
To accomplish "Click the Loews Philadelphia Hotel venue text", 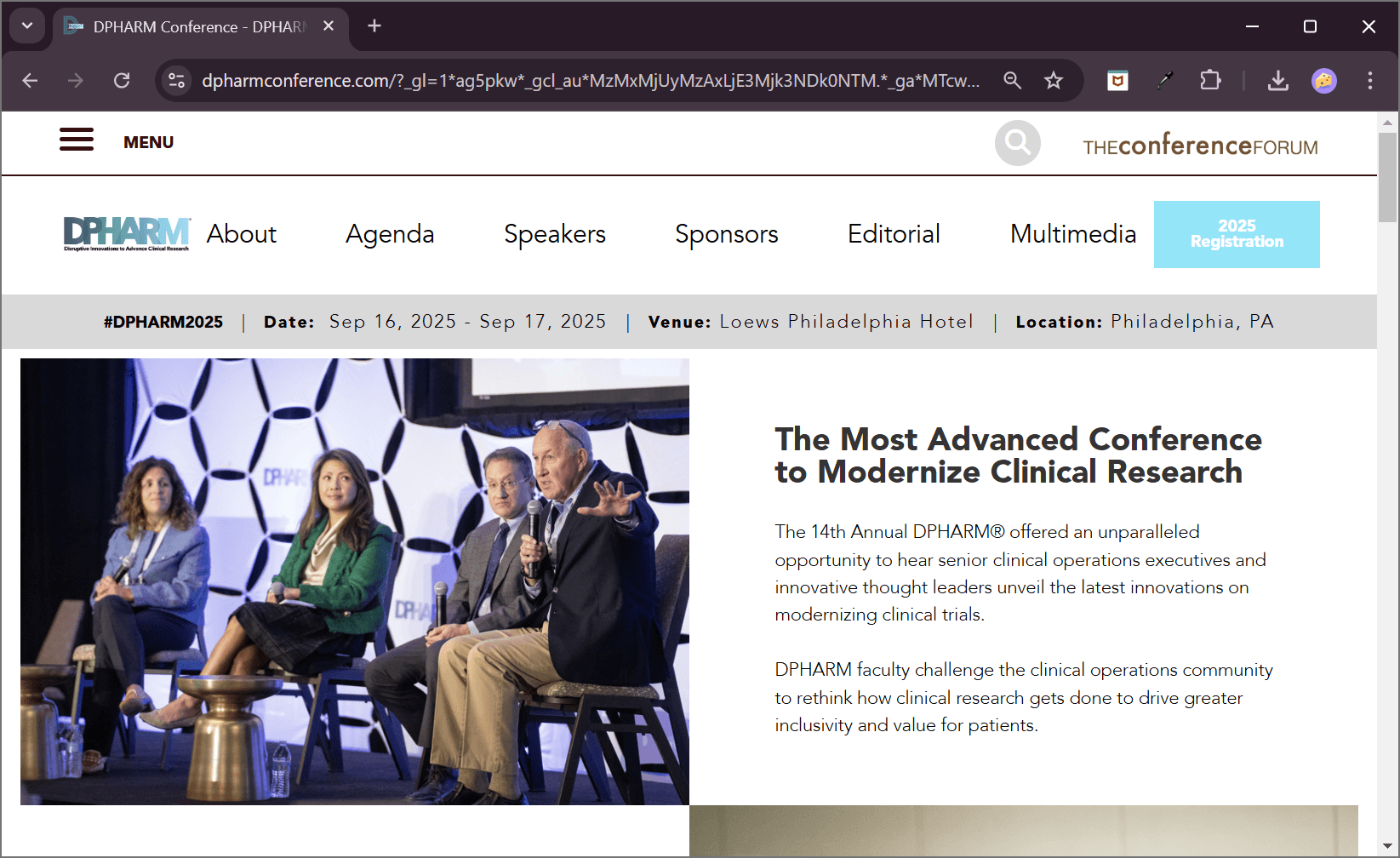I will pyautogui.click(x=846, y=322).
